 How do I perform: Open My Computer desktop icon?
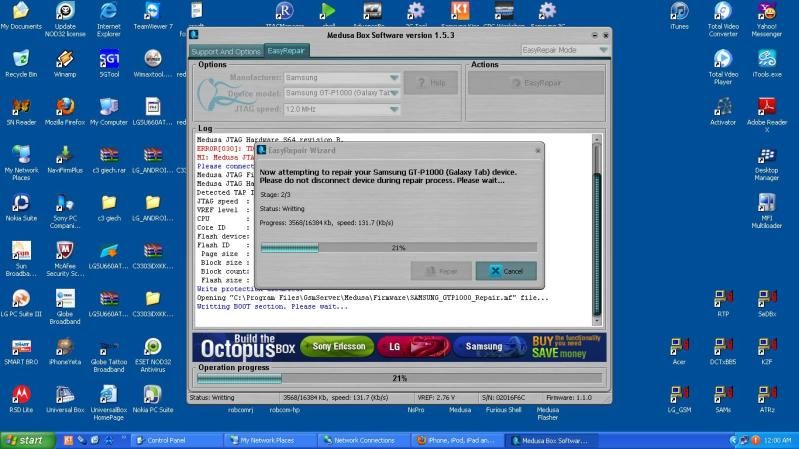coord(109,111)
